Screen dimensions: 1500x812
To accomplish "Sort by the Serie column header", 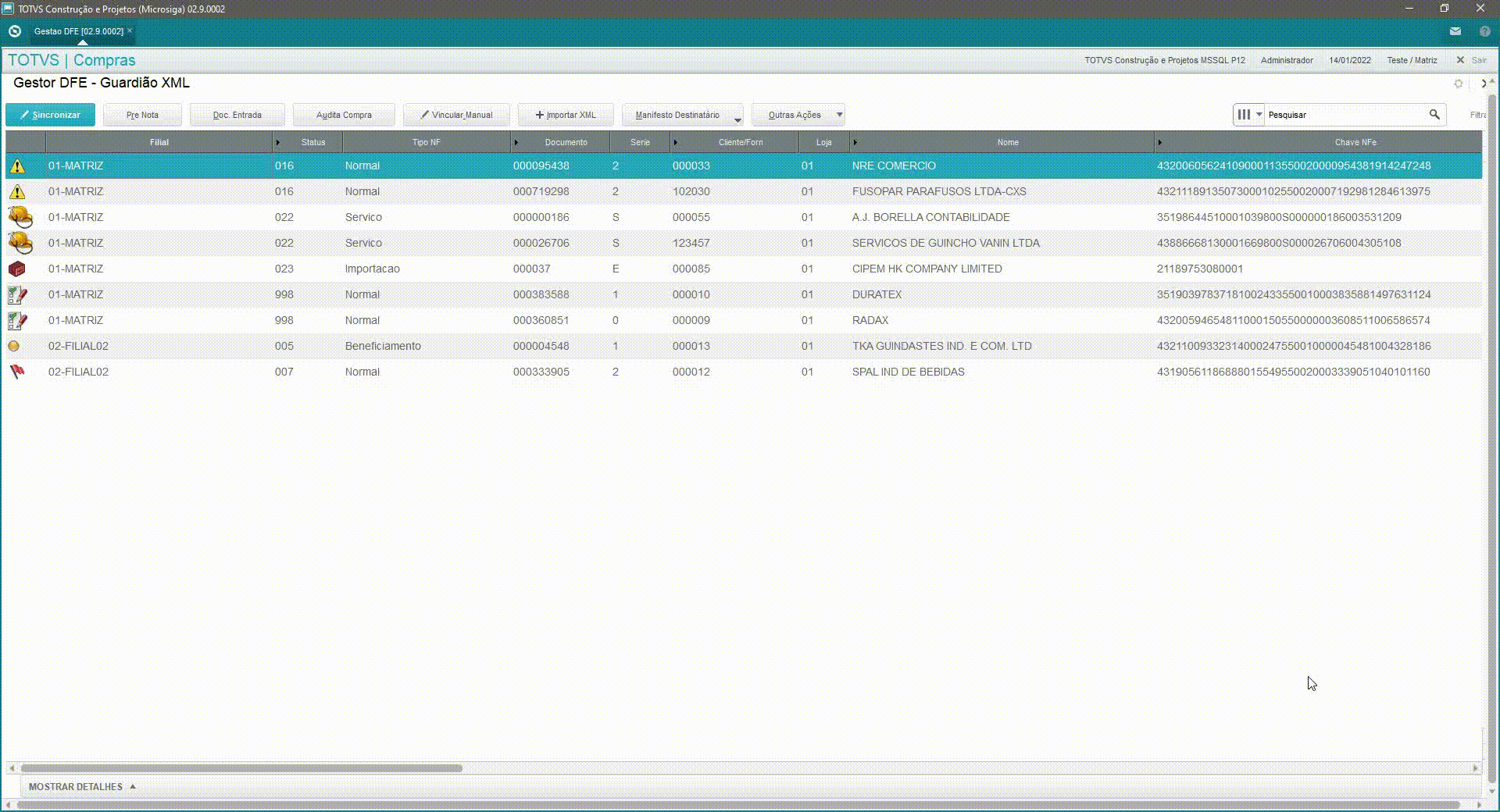I will point(640,142).
